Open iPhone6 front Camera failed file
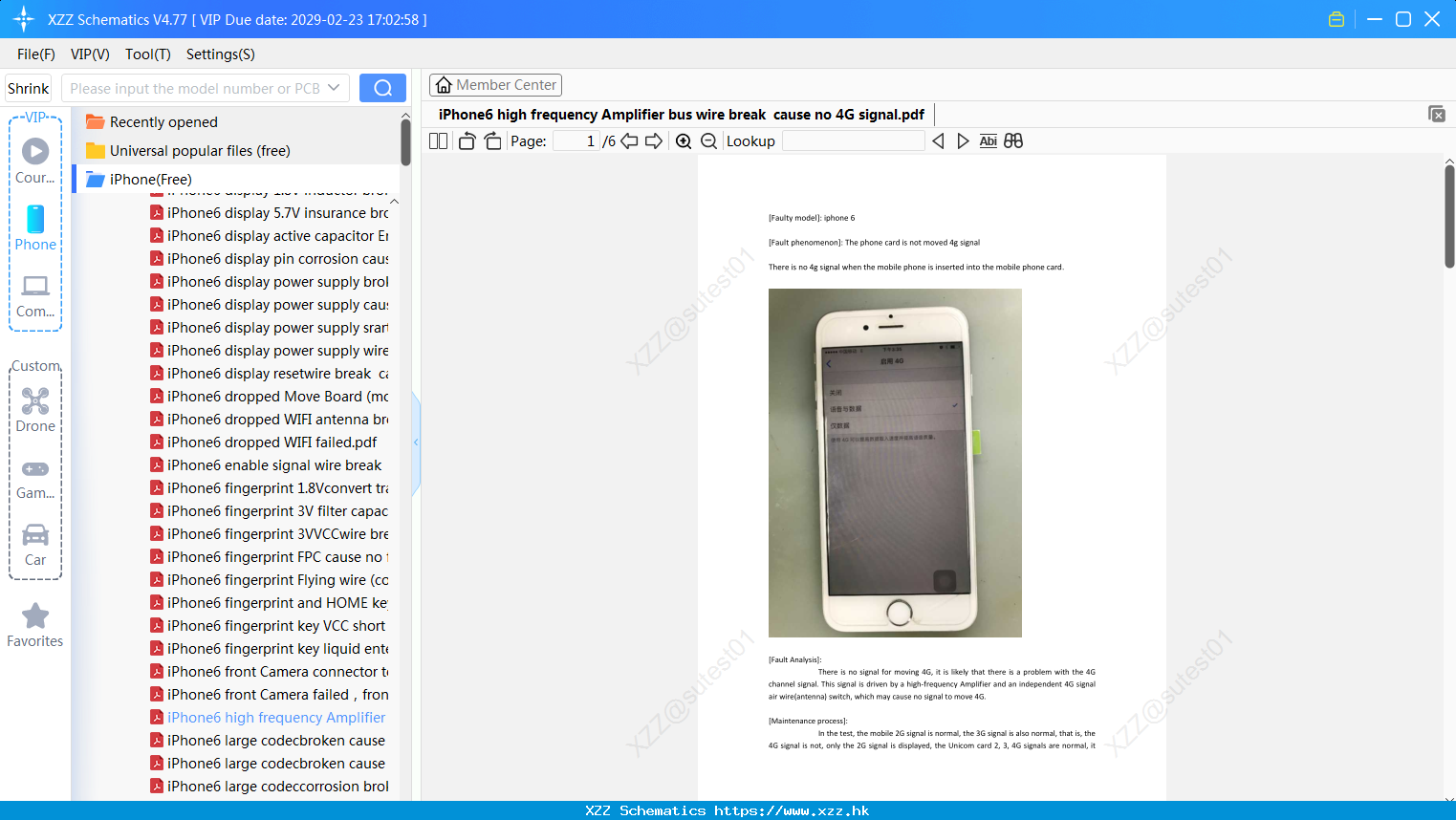The height and width of the screenshot is (820, 1456). [x=270, y=695]
